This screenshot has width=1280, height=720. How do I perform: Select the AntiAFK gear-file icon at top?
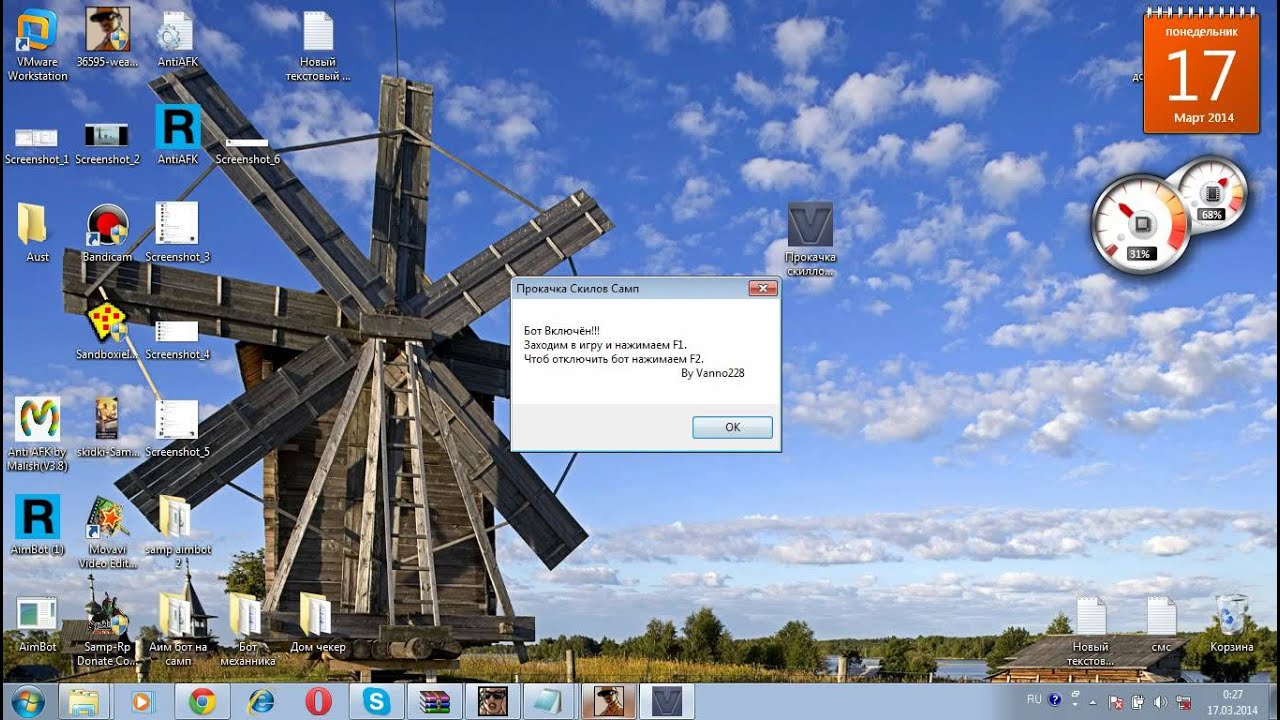coord(177,40)
